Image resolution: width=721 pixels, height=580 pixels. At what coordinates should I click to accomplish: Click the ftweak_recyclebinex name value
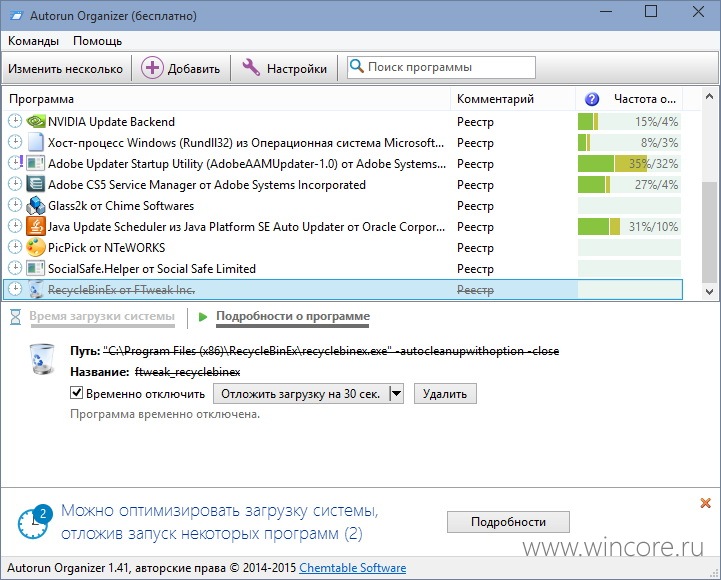pos(187,372)
